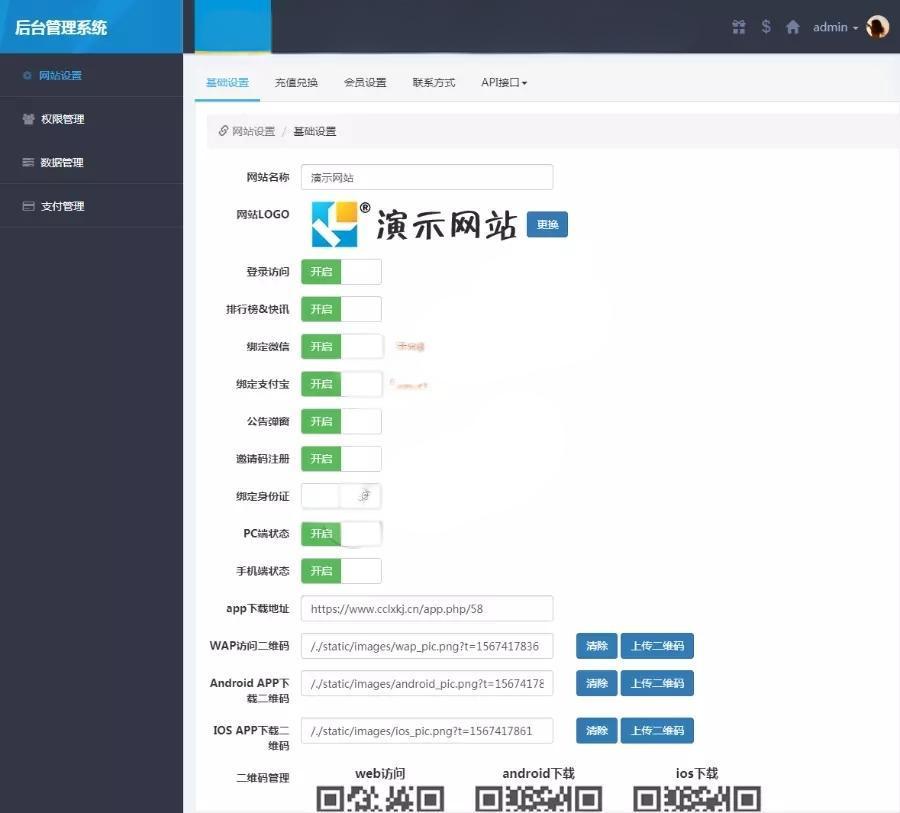The image size is (900, 813).
Task: Toggle 登录访问 off
Action: 340,271
